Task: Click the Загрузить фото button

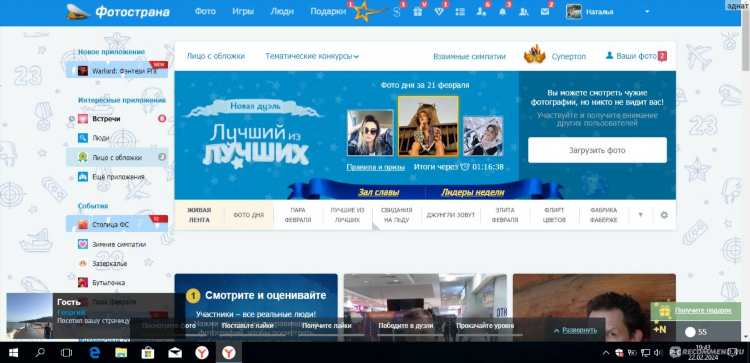Action: (597, 150)
